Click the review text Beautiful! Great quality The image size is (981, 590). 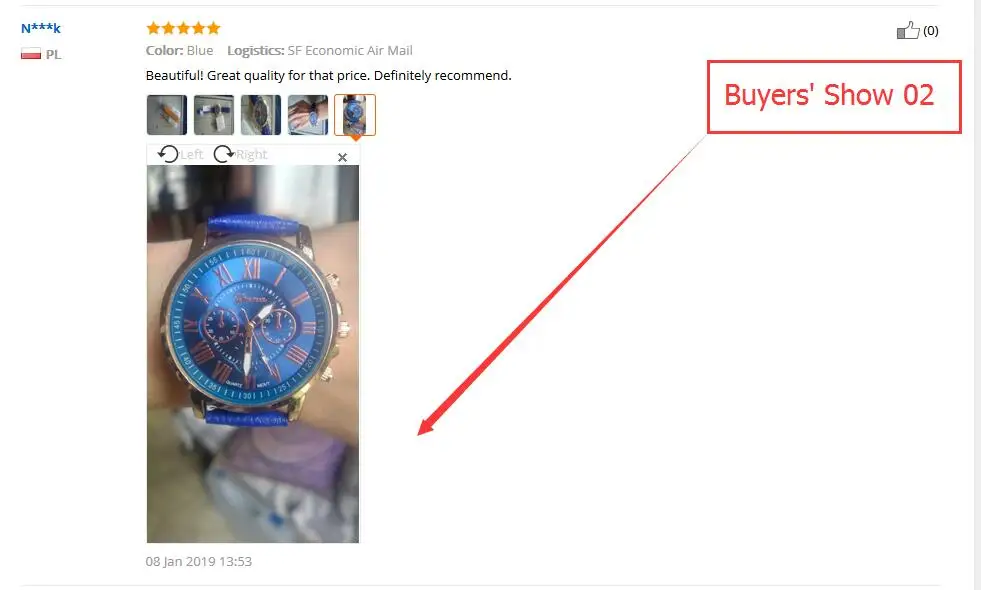[328, 76]
